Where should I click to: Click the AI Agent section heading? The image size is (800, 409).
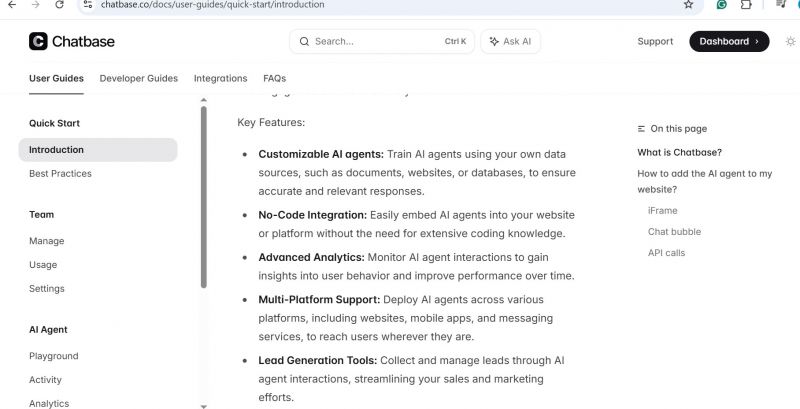tap(48, 329)
